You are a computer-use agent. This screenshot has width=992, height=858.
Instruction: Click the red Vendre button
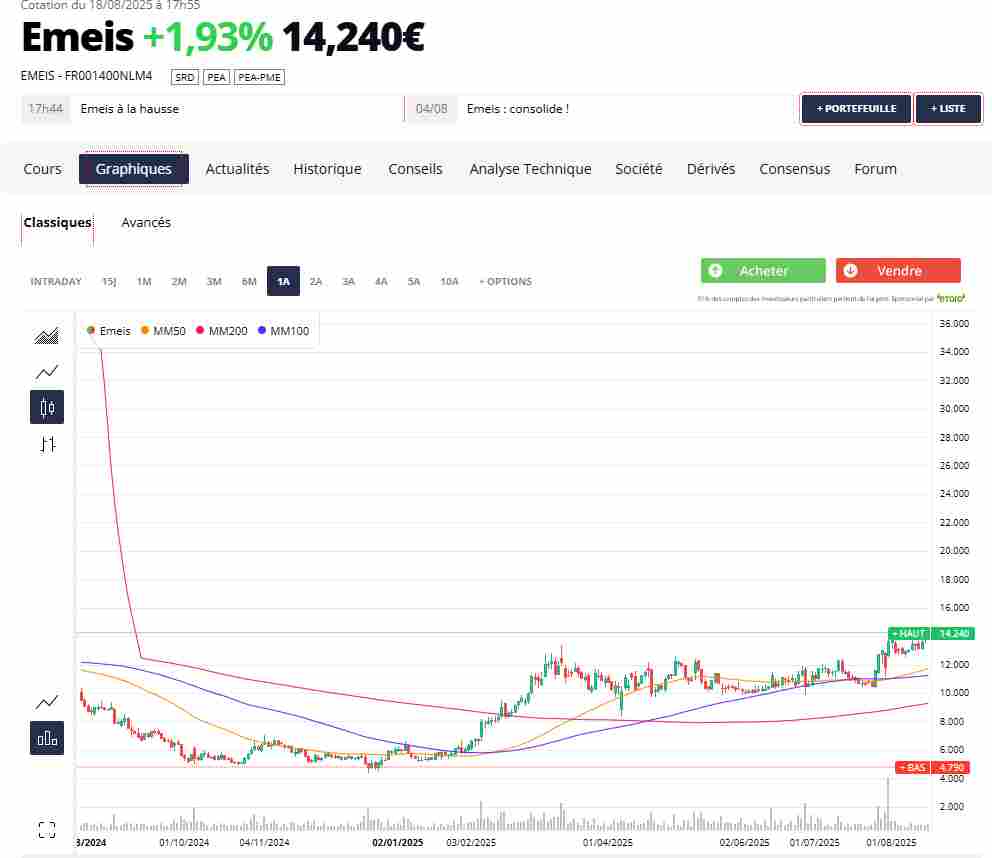point(897,270)
